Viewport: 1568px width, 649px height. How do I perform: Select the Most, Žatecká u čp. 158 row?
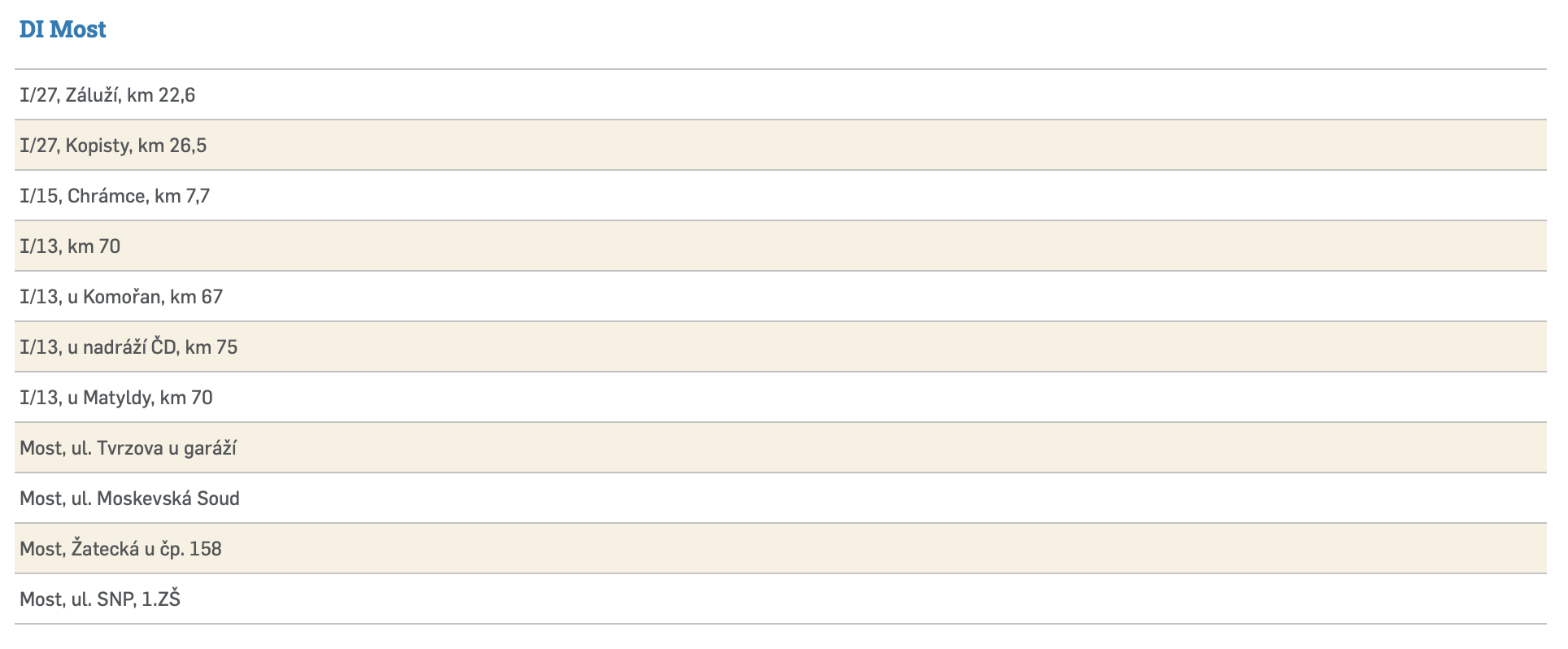click(x=120, y=549)
